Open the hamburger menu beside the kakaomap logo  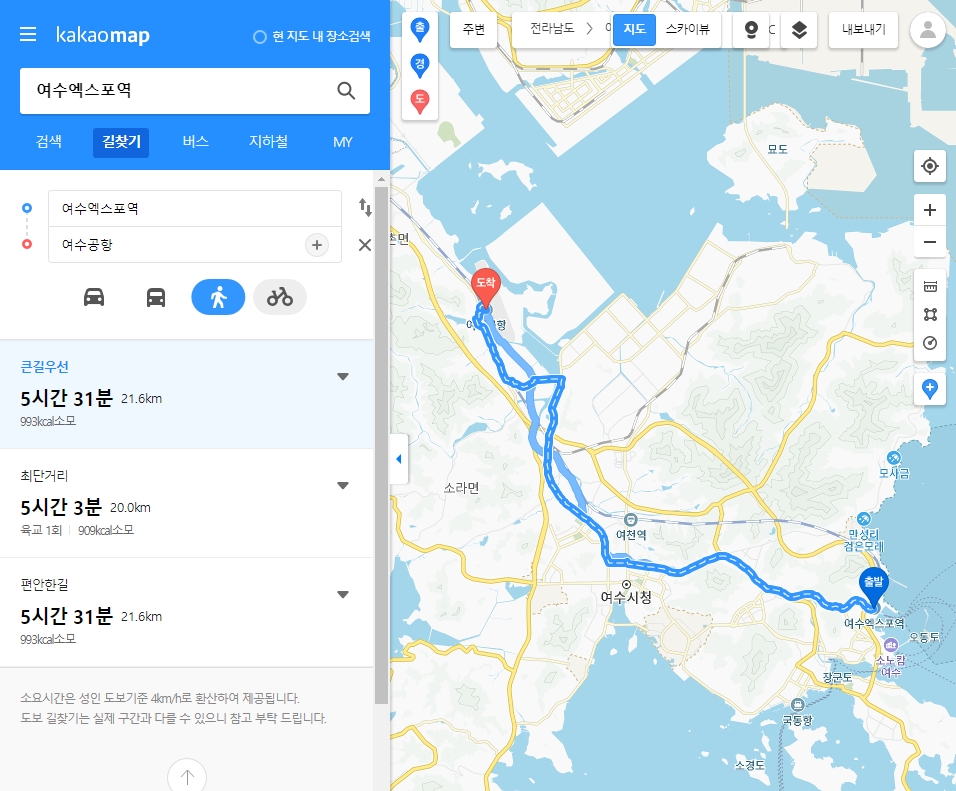pos(28,34)
